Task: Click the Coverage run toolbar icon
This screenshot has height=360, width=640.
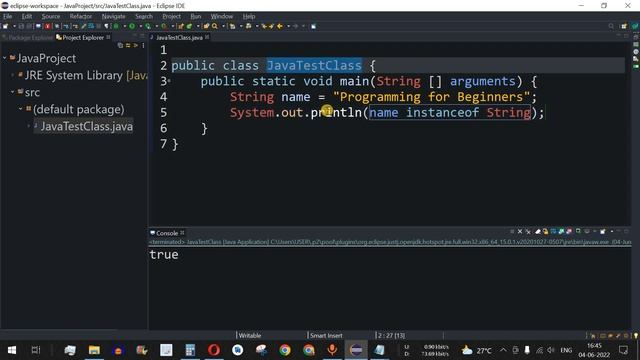Action: [148, 26]
